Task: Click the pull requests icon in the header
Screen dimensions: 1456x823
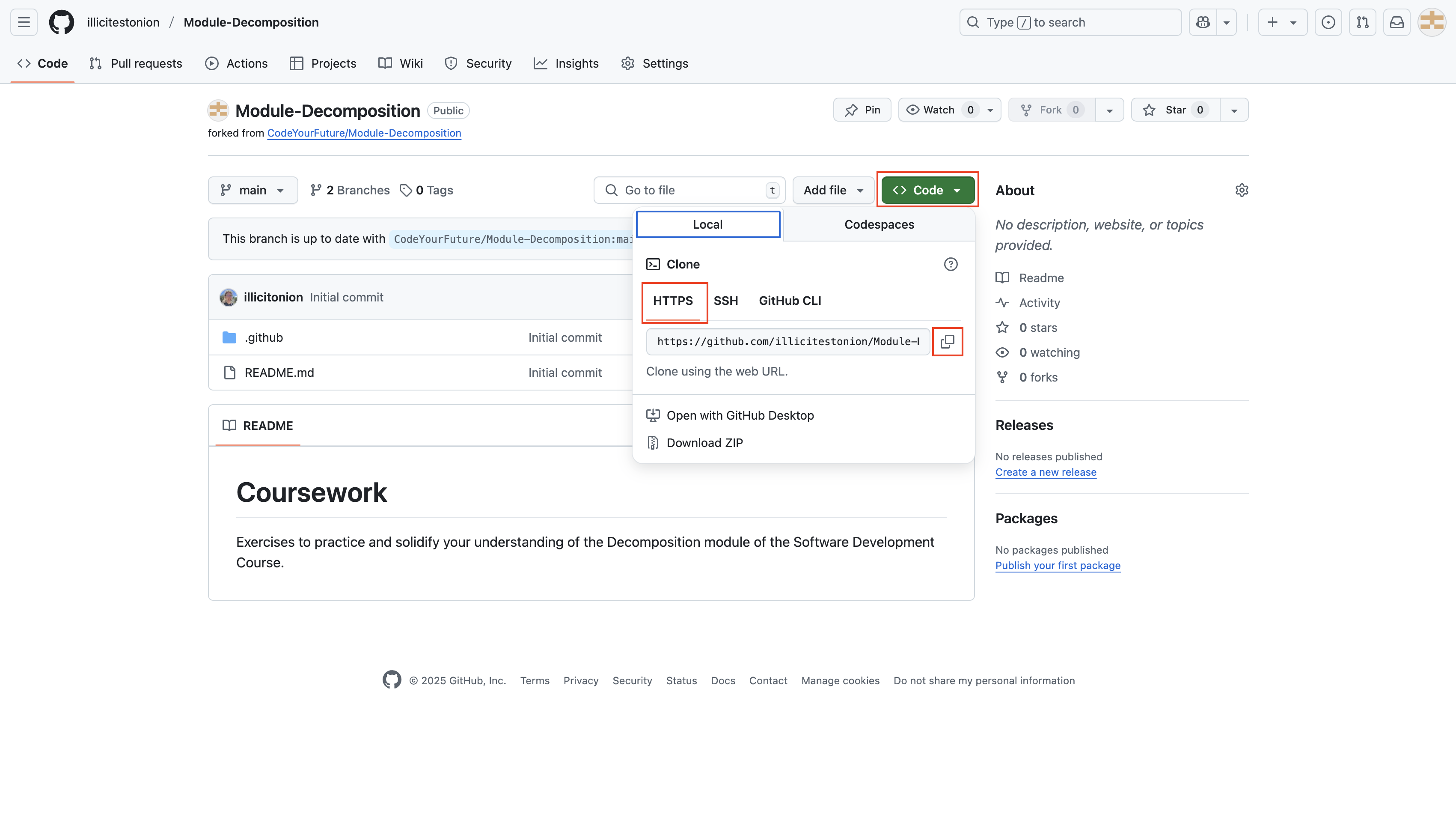Action: pos(1363,22)
